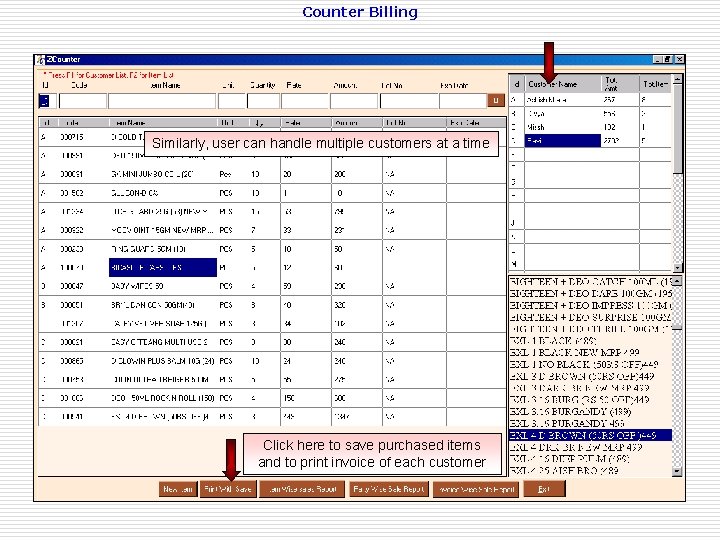Image resolution: width=720 pixels, height=540 pixels.
Task: Click the Tot. Amt column header
Action: [x=620, y=84]
